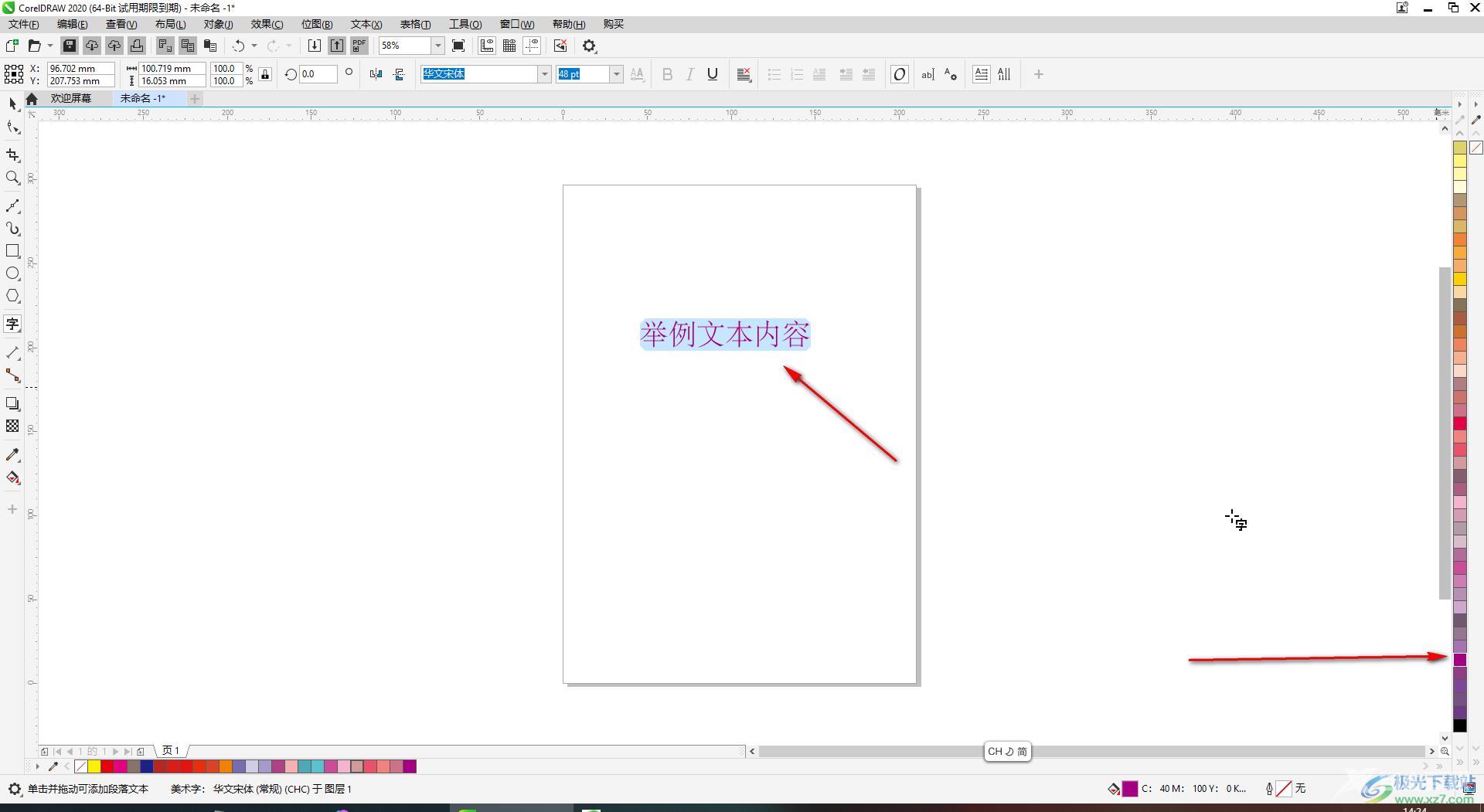This screenshot has width=1484, height=812.
Task: Expand the toolbox customize plus button
Action: [x=12, y=509]
